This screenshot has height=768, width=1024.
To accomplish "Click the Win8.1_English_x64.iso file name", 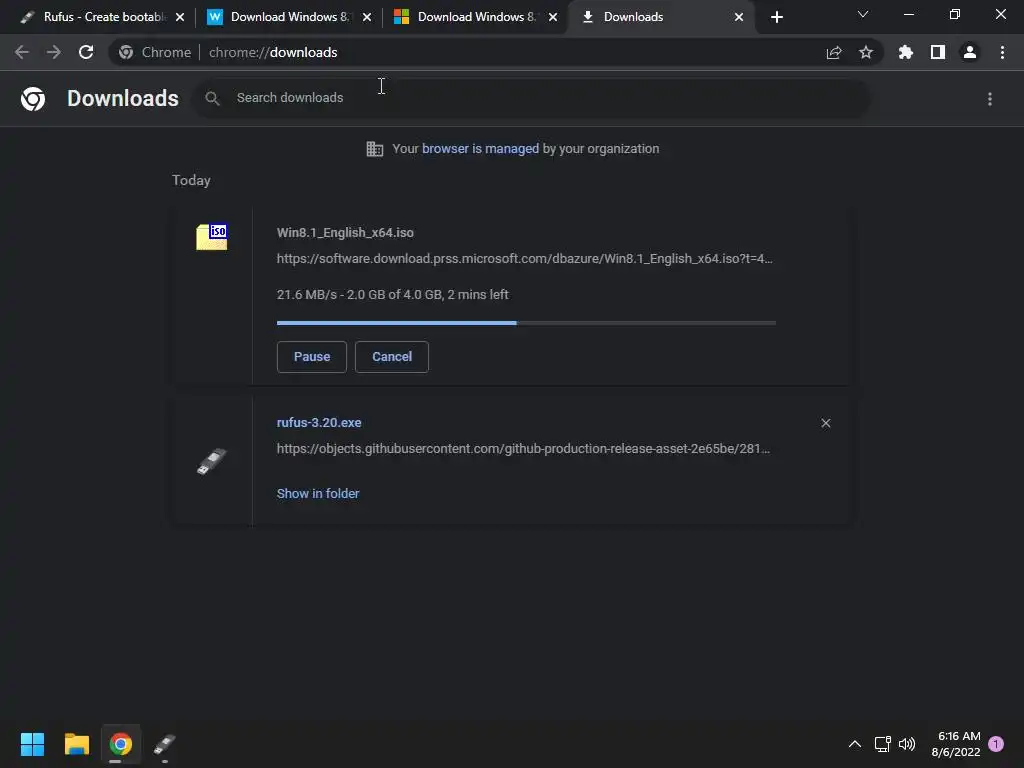I will coord(345,232).
